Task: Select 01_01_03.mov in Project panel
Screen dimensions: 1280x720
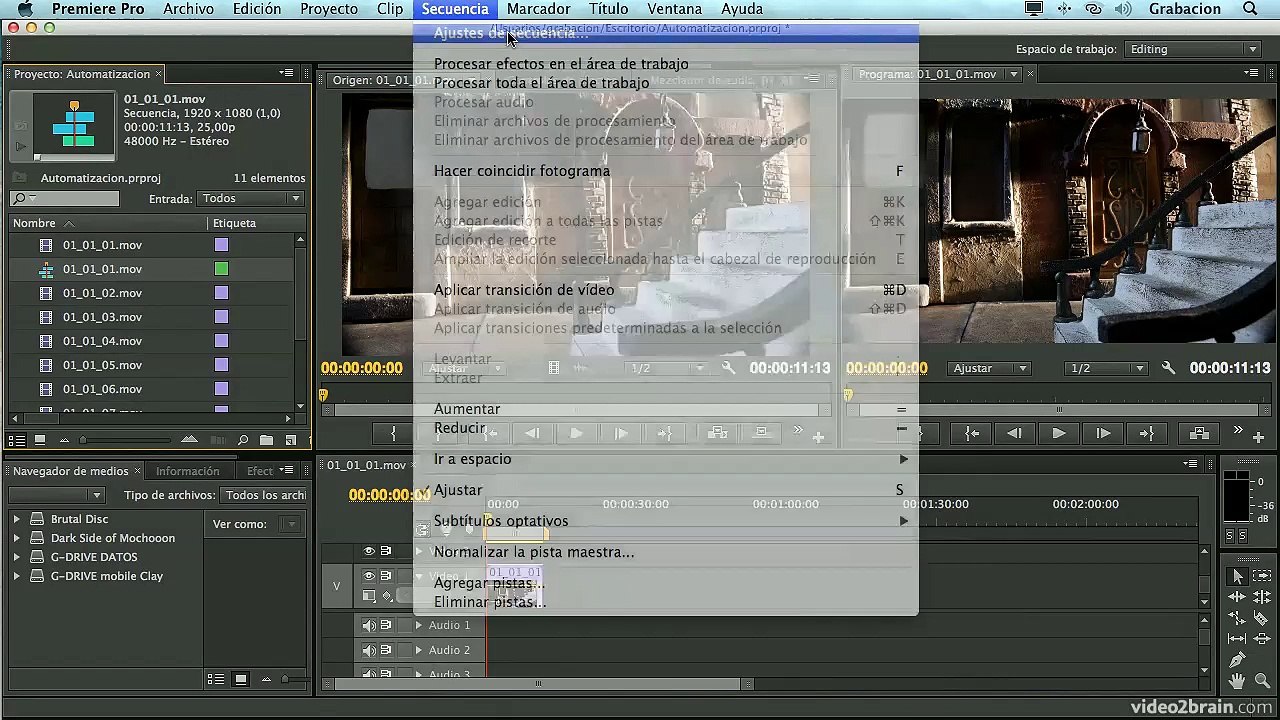Action: 102,317
